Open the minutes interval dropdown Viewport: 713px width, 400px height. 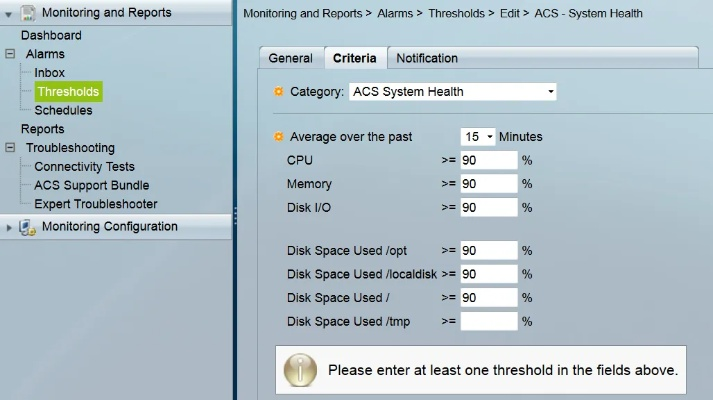(477, 137)
